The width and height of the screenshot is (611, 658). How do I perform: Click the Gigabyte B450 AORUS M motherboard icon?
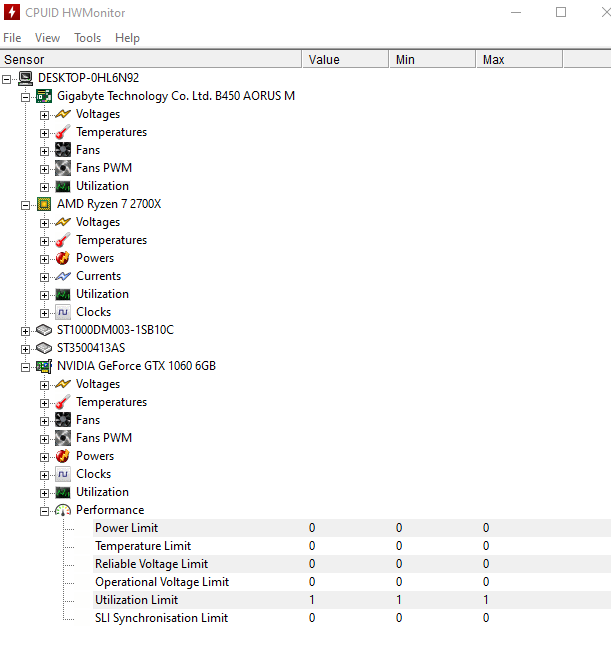pos(44,96)
